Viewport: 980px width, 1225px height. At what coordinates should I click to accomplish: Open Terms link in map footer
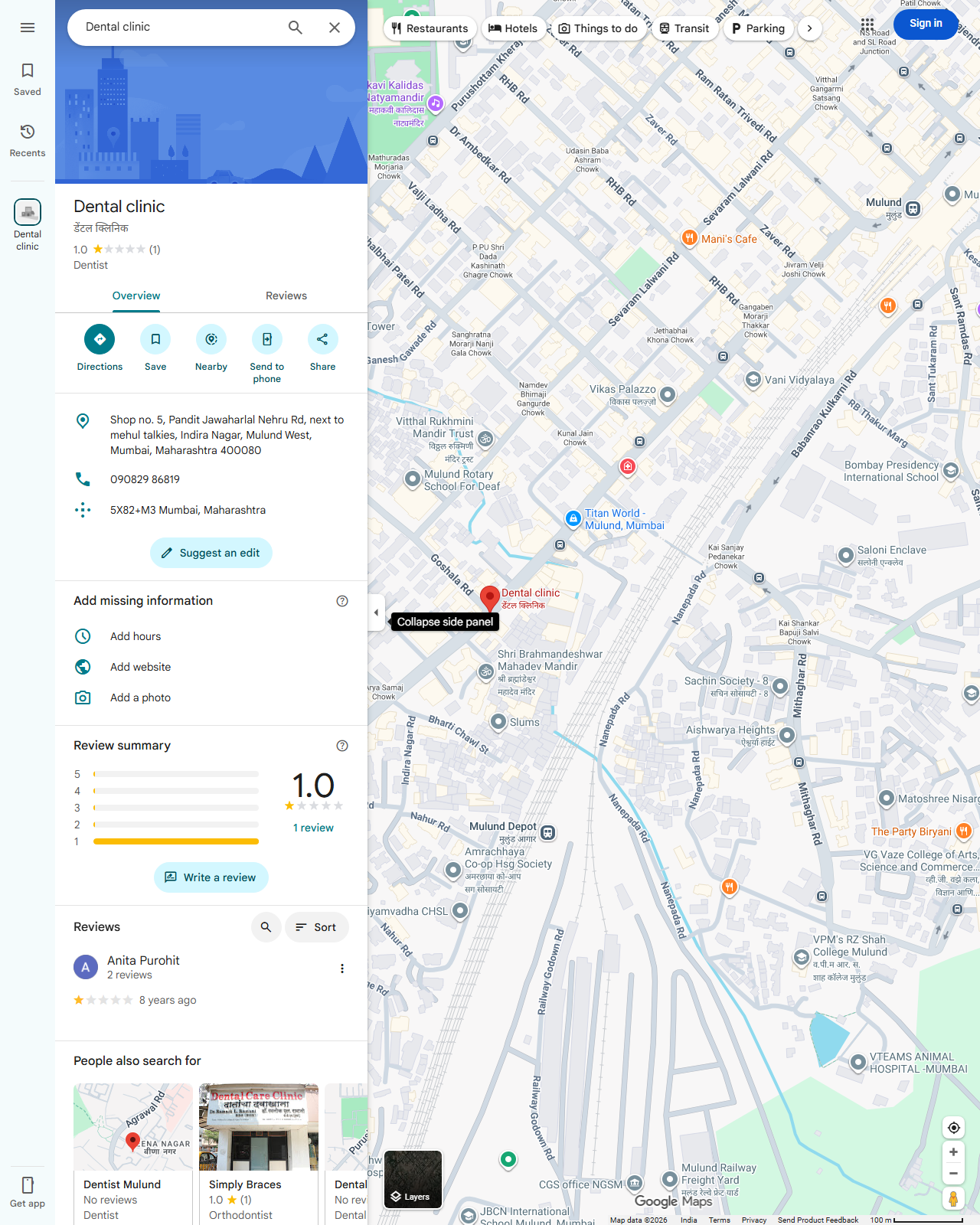[719, 1220]
